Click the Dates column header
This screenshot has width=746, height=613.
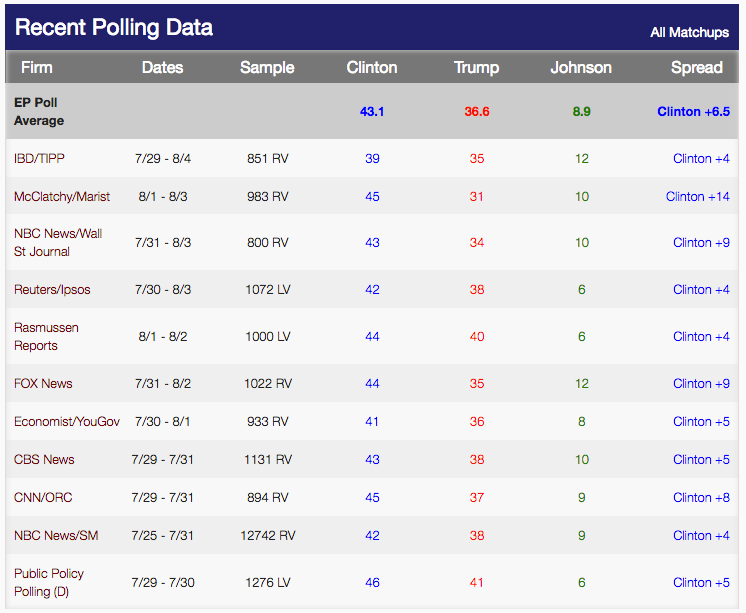coord(162,68)
